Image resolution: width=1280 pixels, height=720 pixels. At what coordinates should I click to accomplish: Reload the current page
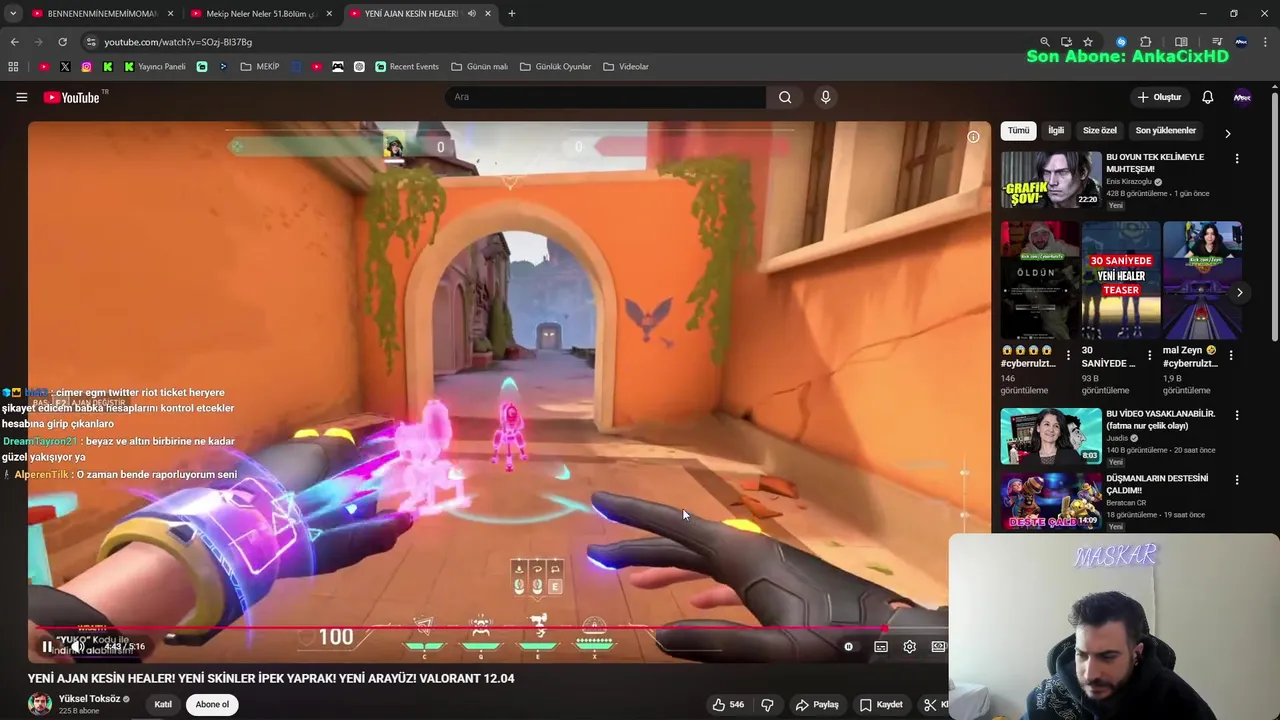pos(62,42)
